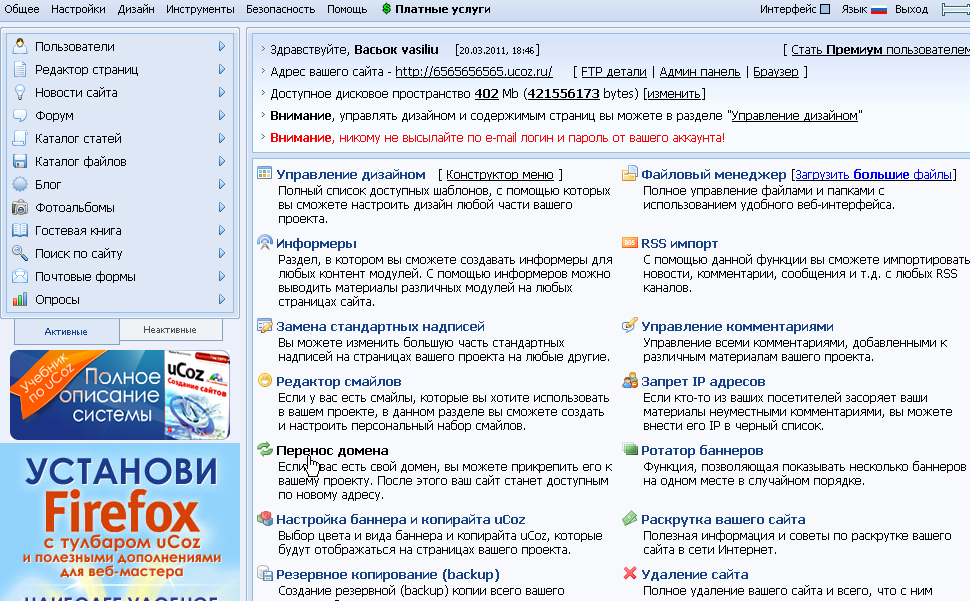Open the FTP детали link
The height and width of the screenshot is (601, 970).
coord(612,72)
